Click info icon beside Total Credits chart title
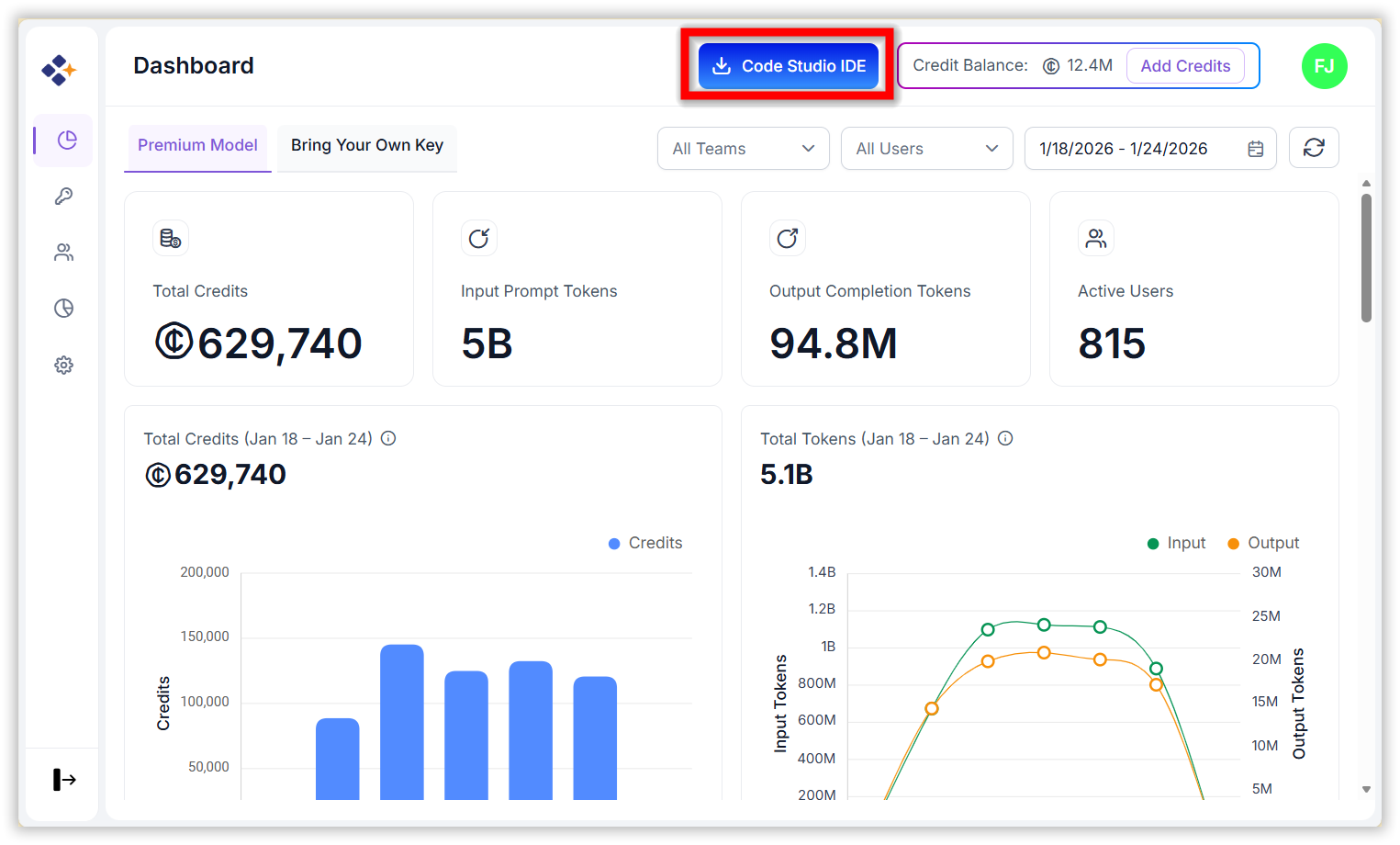 [388, 438]
